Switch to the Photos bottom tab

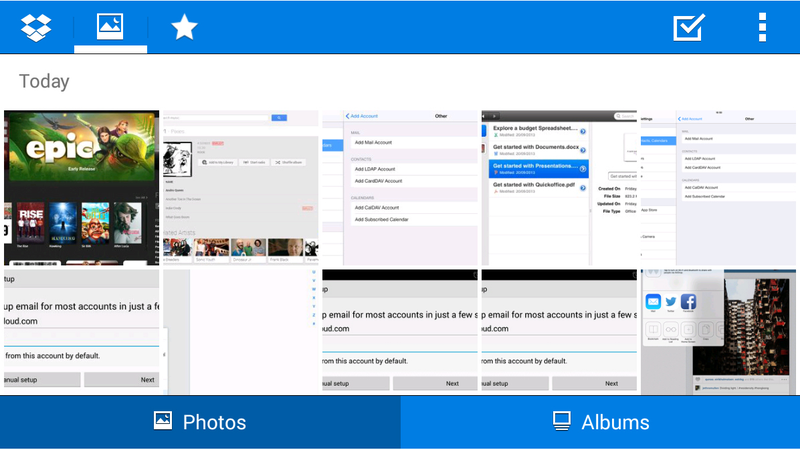pyautogui.click(x=200, y=422)
